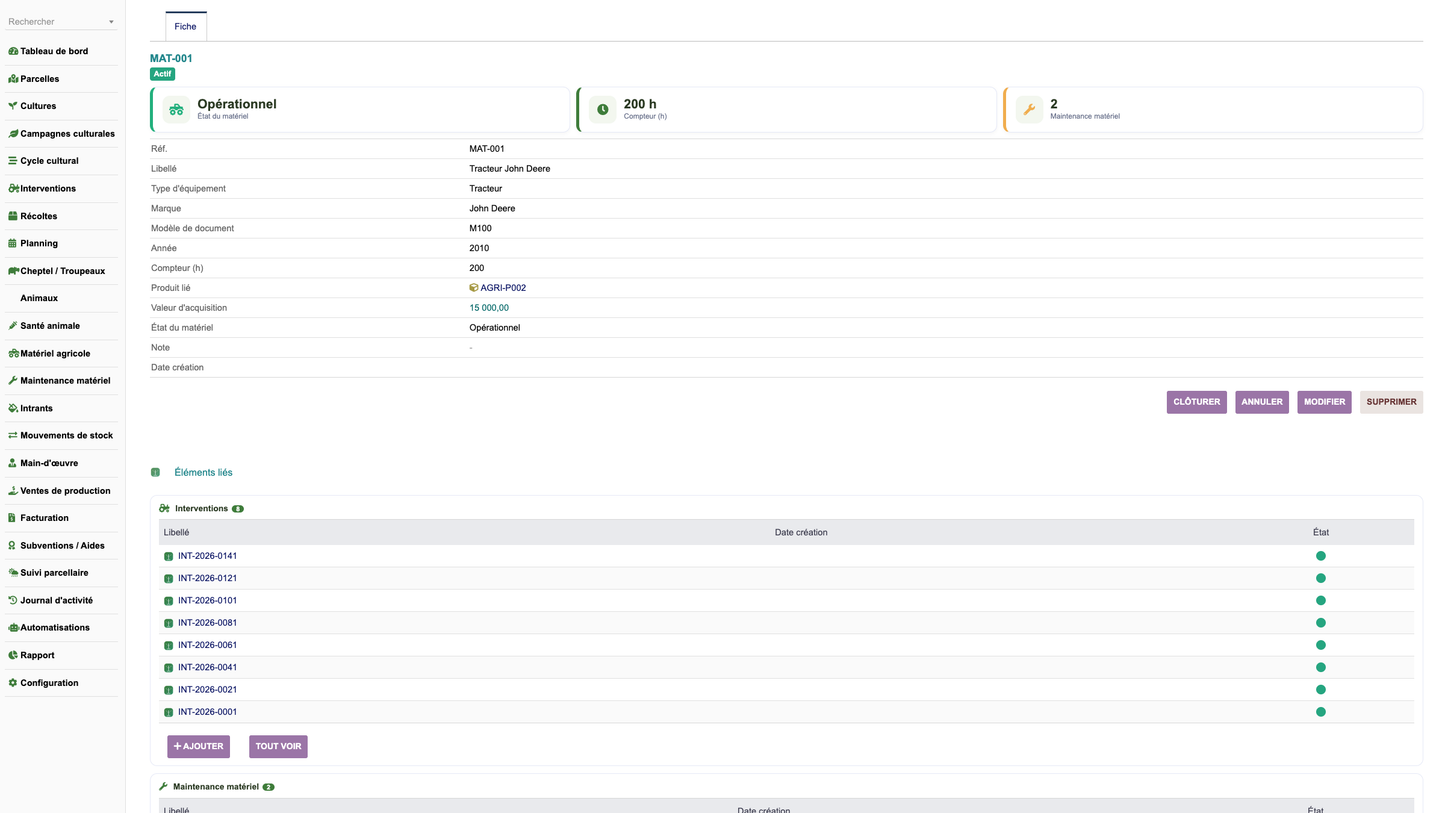
Task: Open linked product AGRI-P002
Action: click(503, 288)
